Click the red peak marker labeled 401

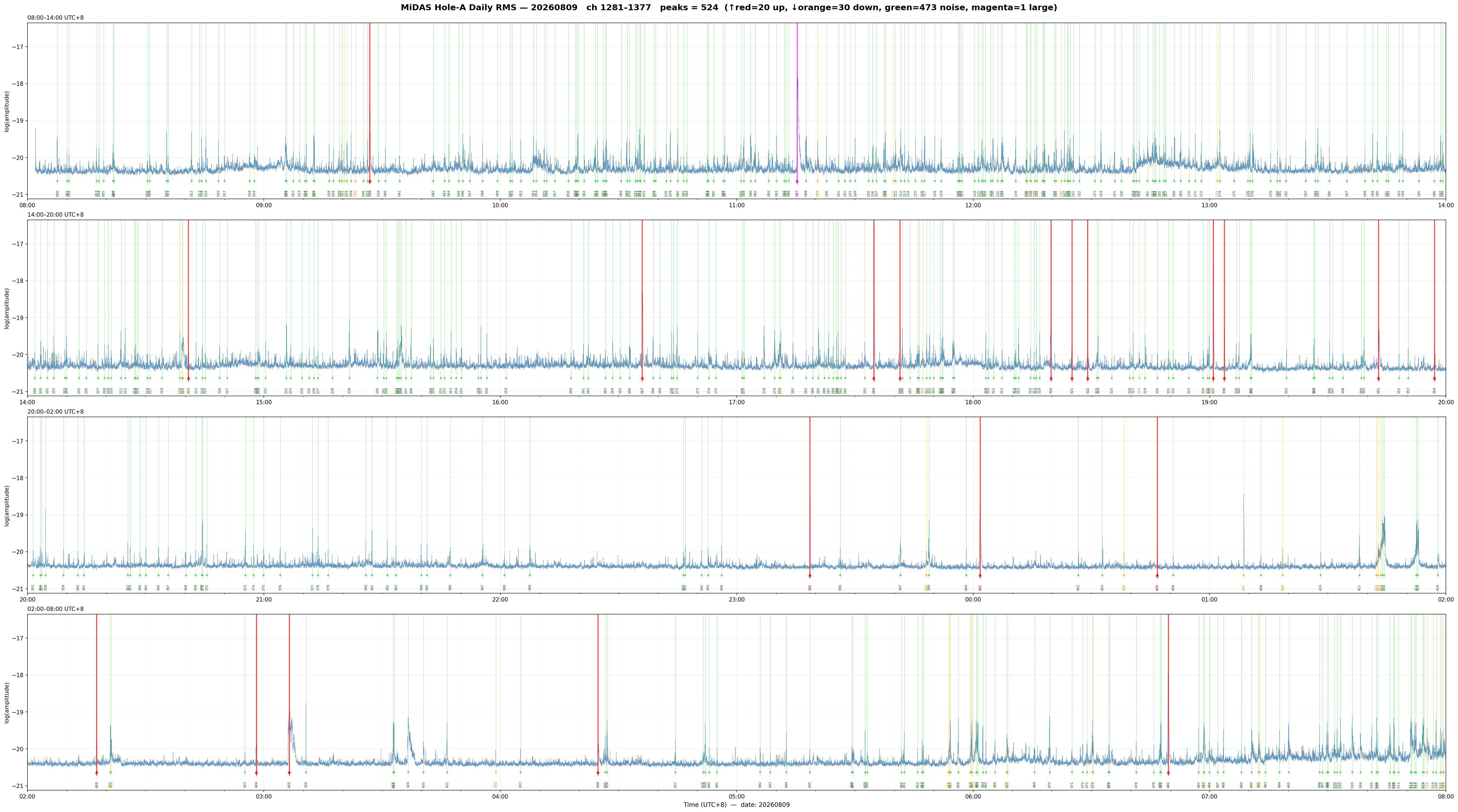coord(980,575)
